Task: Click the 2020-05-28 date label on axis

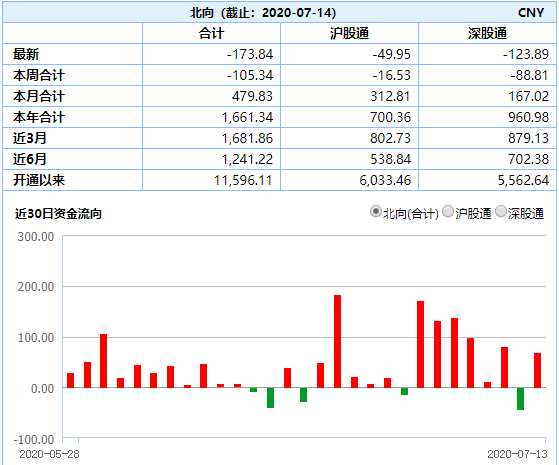Action: pyautogui.click(x=49, y=454)
